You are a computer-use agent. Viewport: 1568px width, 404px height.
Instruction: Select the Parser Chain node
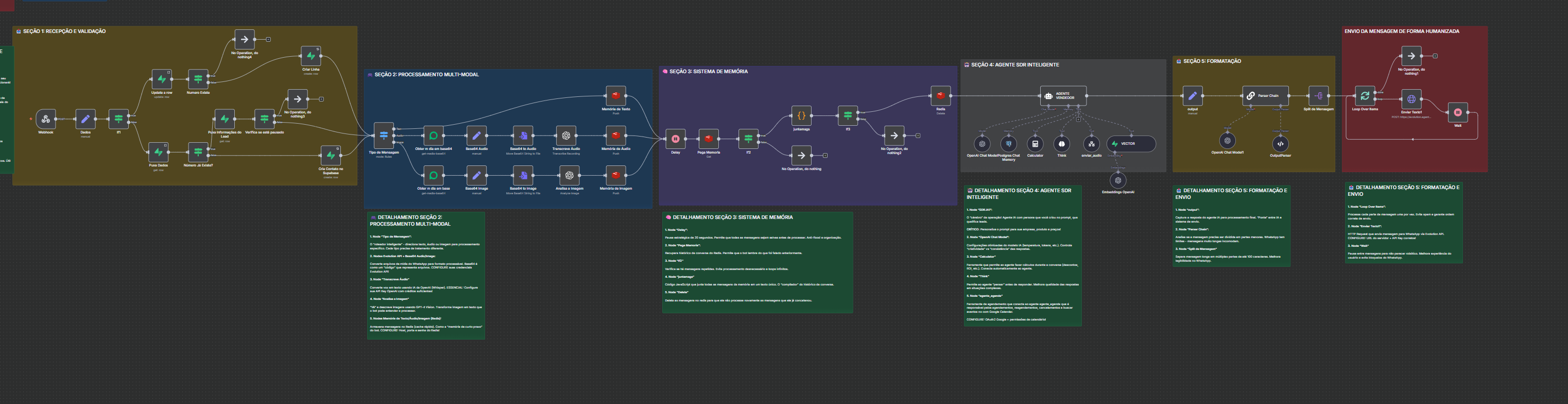pos(1265,96)
